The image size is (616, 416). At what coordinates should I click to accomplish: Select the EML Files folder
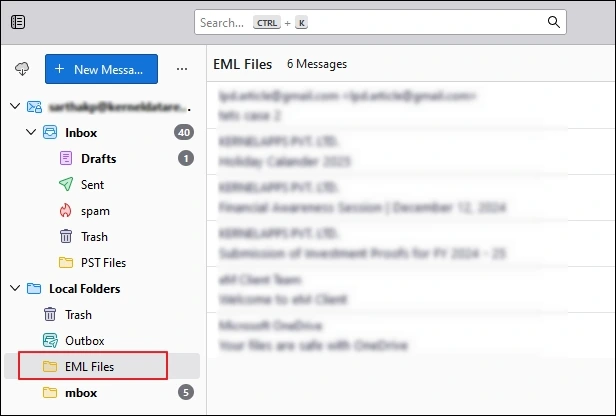pos(89,367)
